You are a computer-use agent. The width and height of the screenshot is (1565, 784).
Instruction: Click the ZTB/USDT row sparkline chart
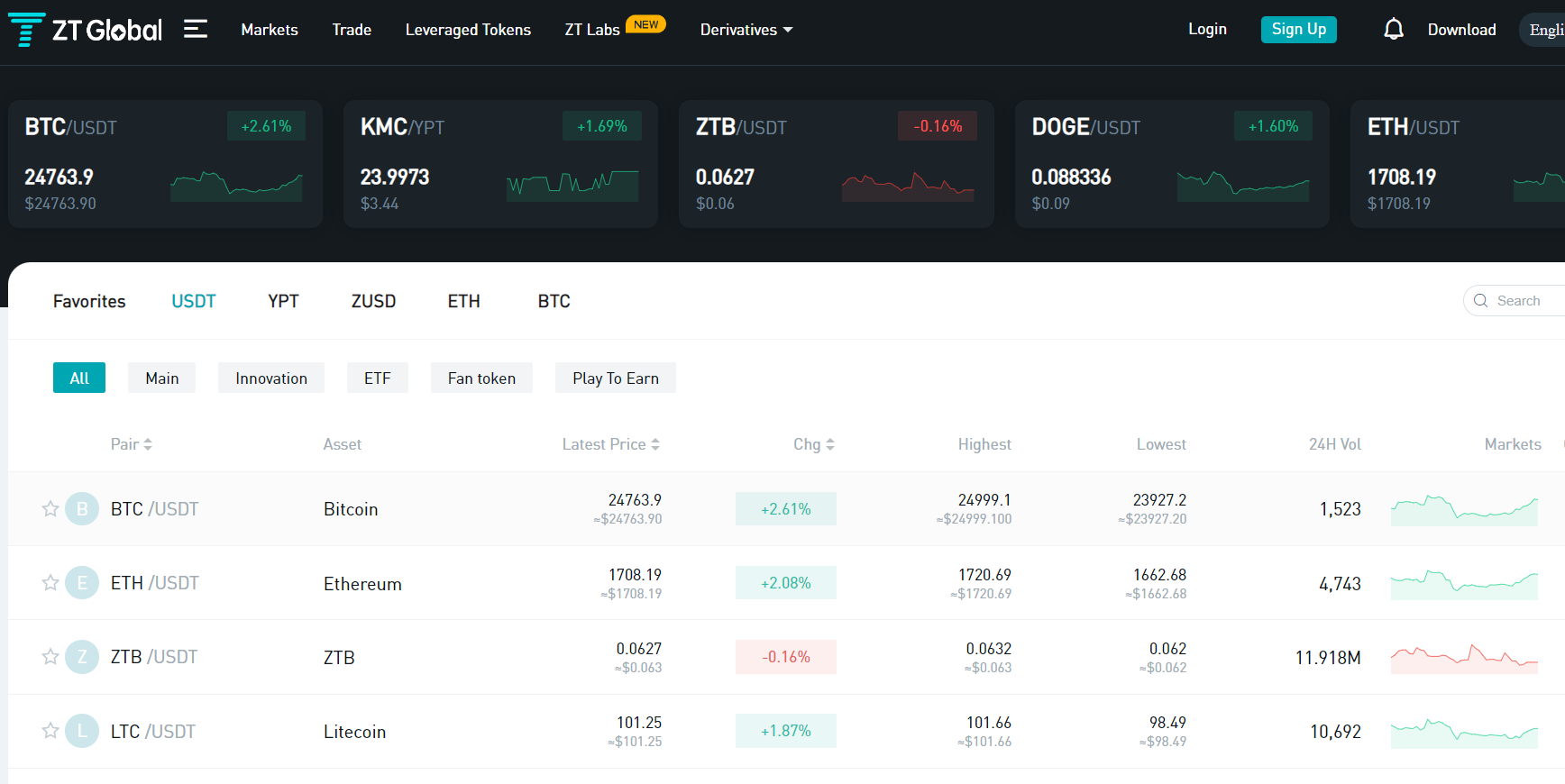click(x=1464, y=658)
